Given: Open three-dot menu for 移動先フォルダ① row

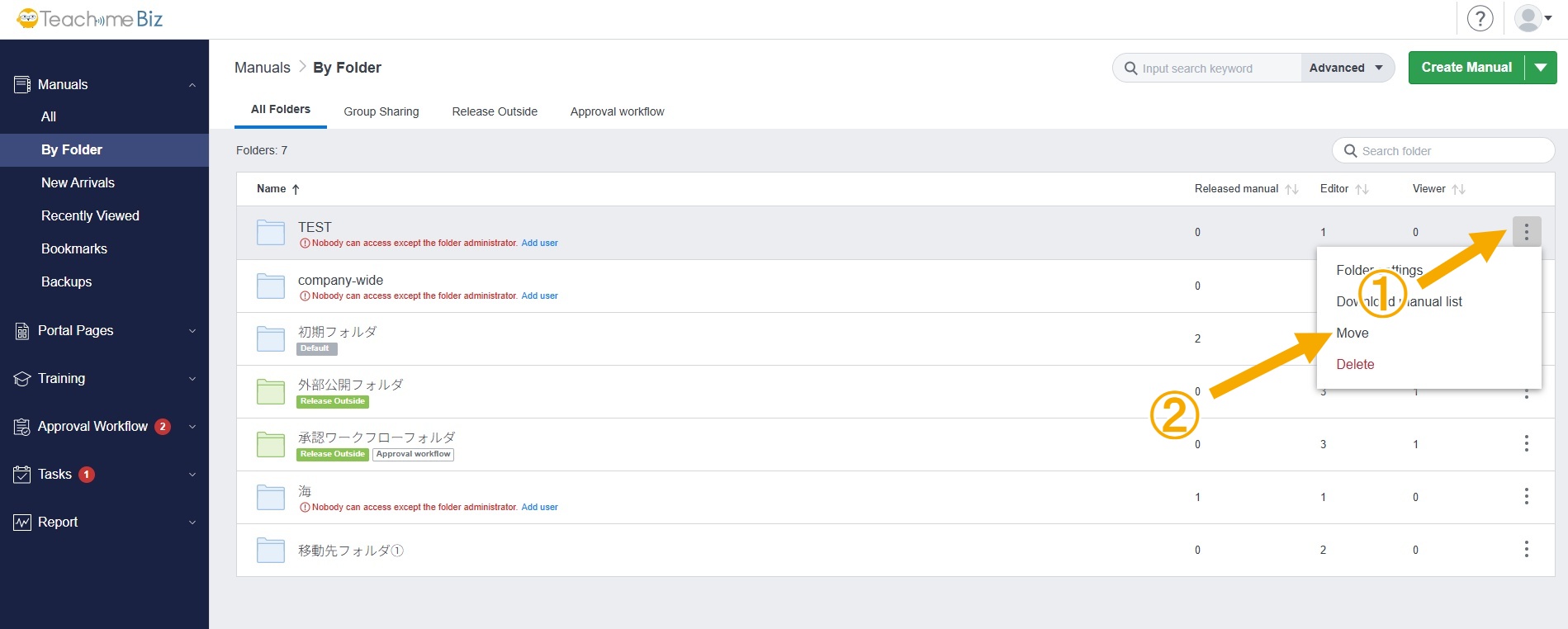Looking at the screenshot, I should click(1526, 549).
